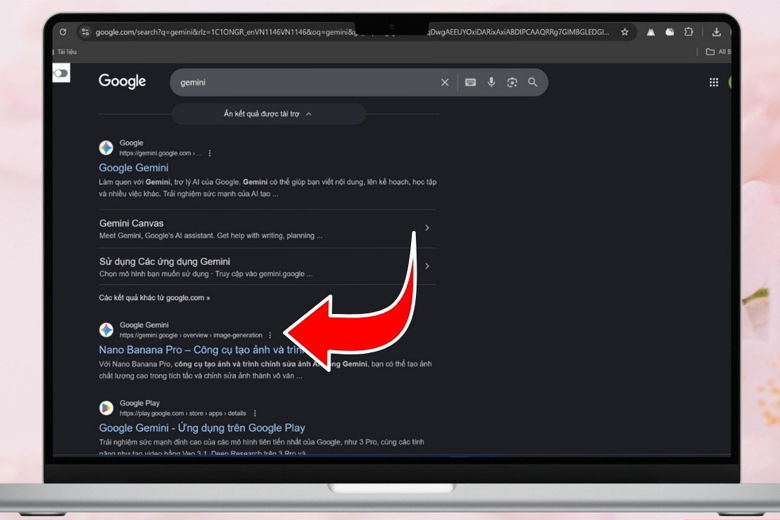The height and width of the screenshot is (520, 780).
Task: Open three-dot menu for Google Play result
Action: [x=255, y=413]
